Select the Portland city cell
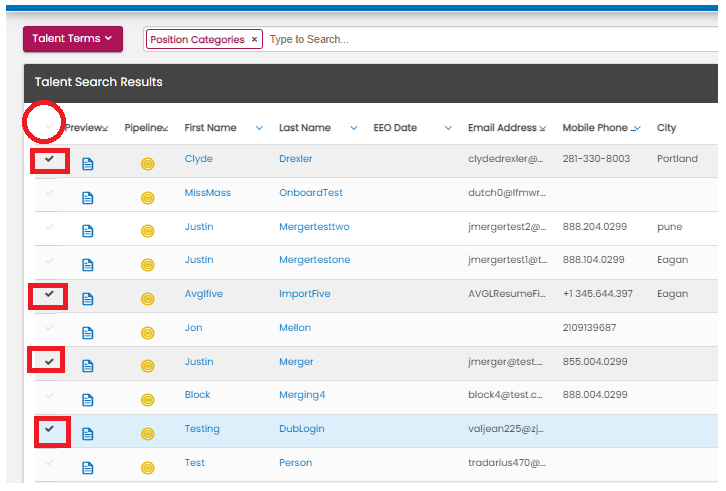Viewport: 726px width, 491px height. (677, 158)
